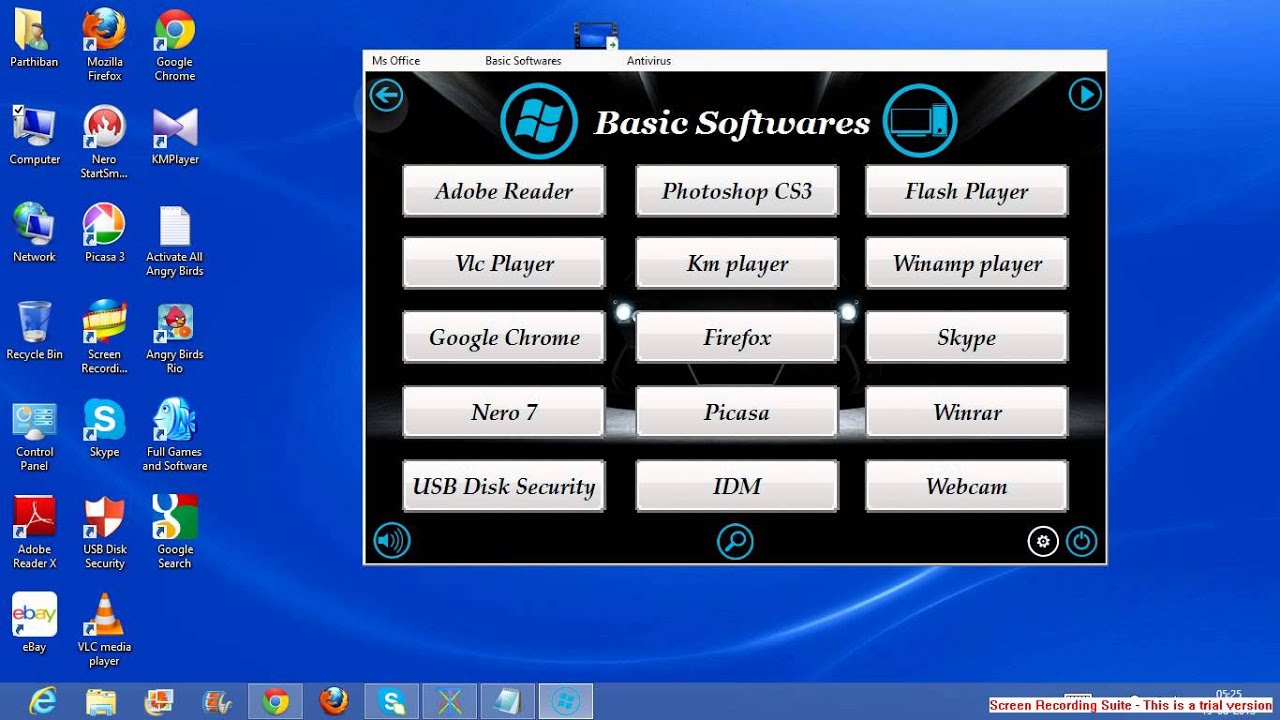Click the Webcam button
The image size is (1280, 720).
pyautogui.click(x=967, y=486)
